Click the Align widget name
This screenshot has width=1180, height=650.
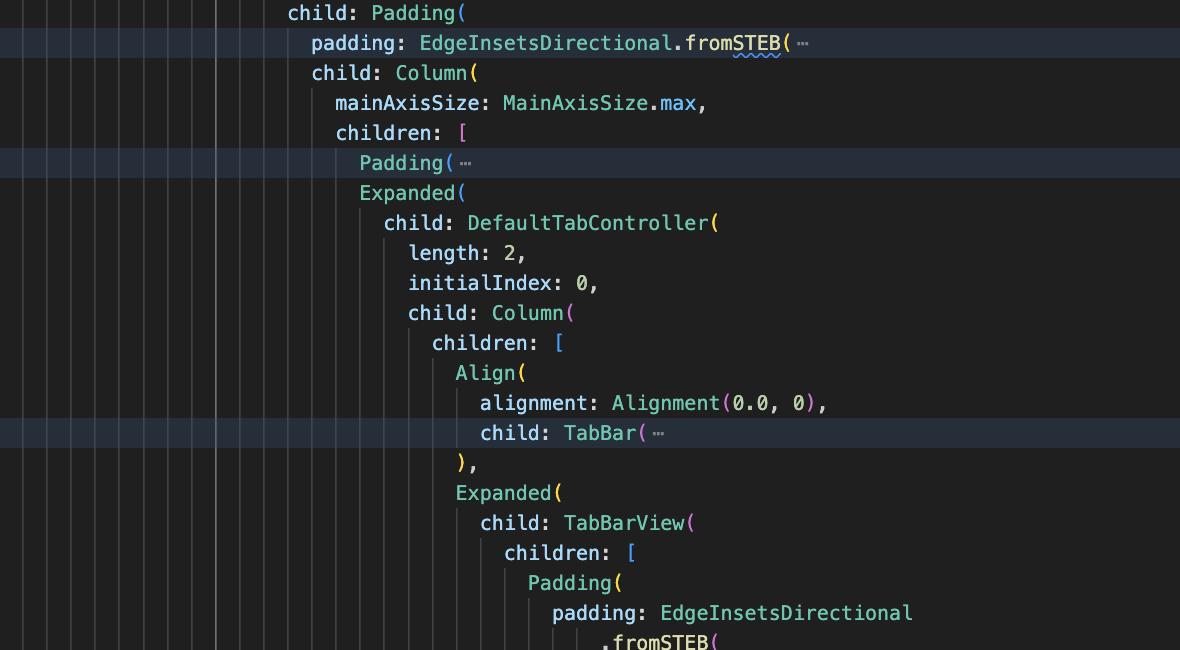click(x=485, y=373)
